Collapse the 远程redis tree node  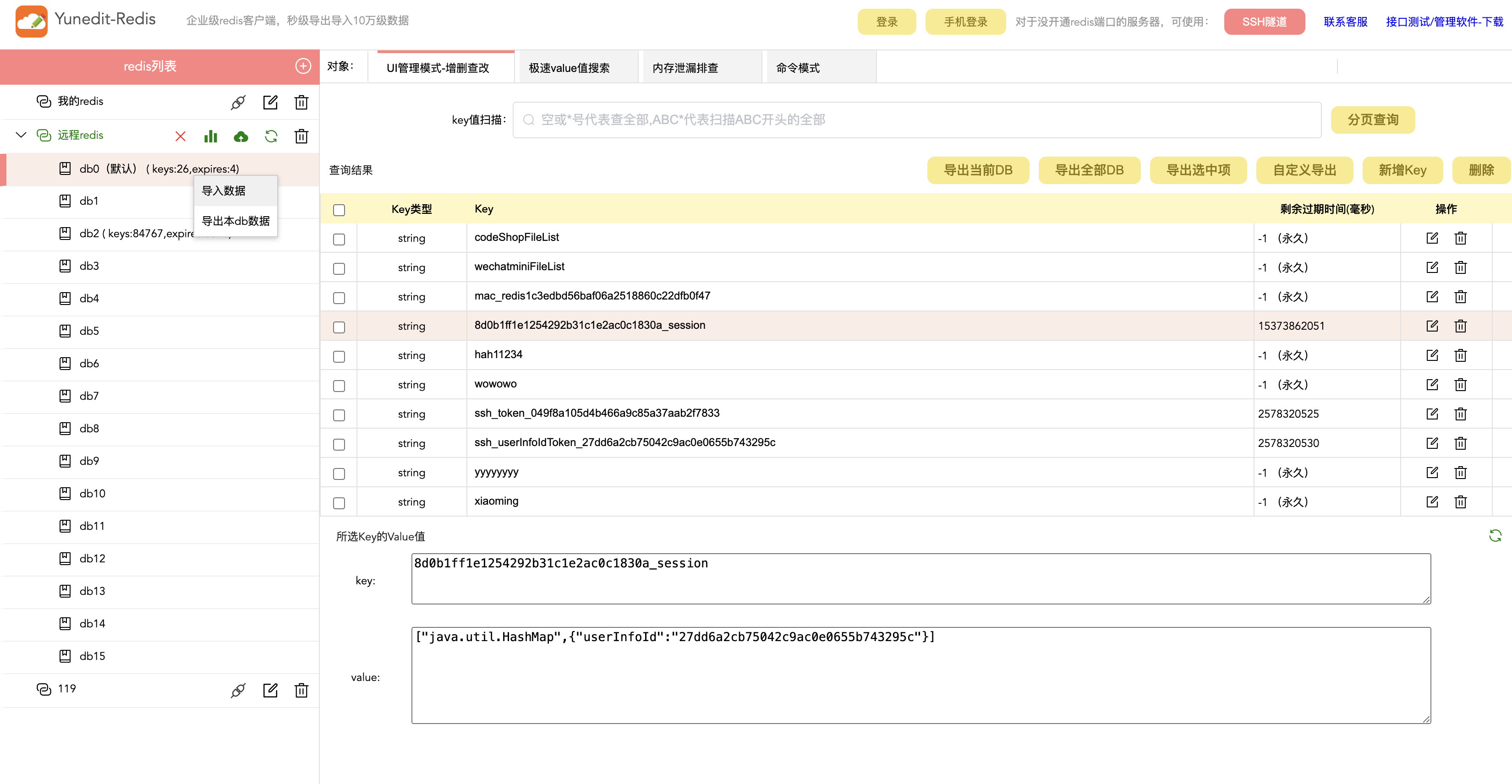tap(21, 135)
